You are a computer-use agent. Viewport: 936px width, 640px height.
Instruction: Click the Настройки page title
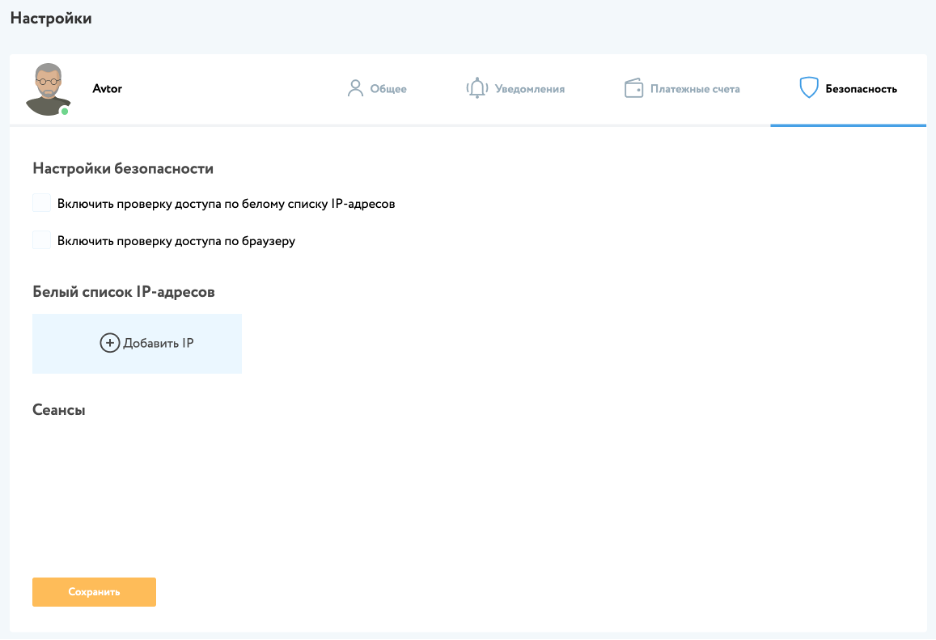coord(51,19)
